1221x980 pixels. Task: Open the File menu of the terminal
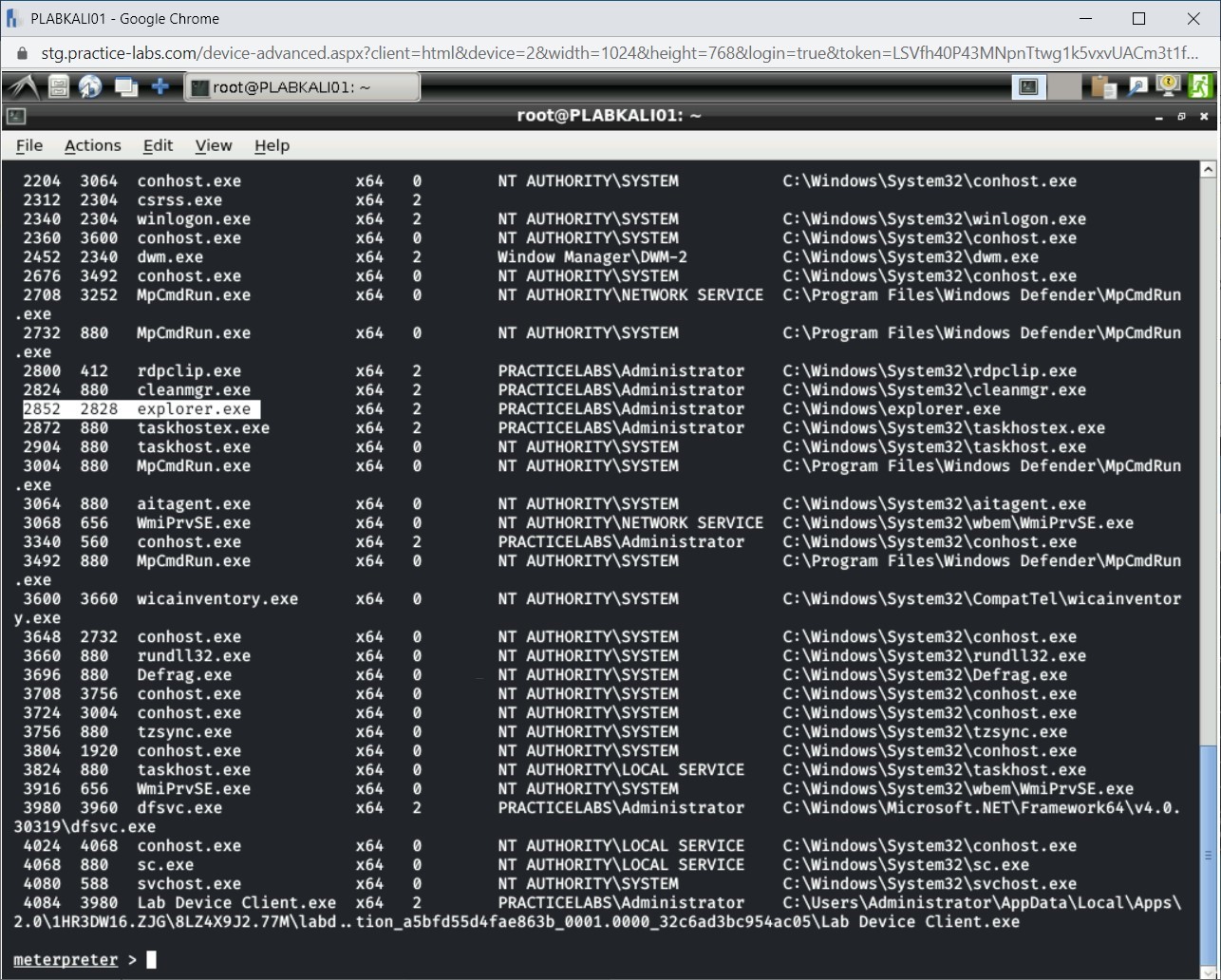[28, 145]
